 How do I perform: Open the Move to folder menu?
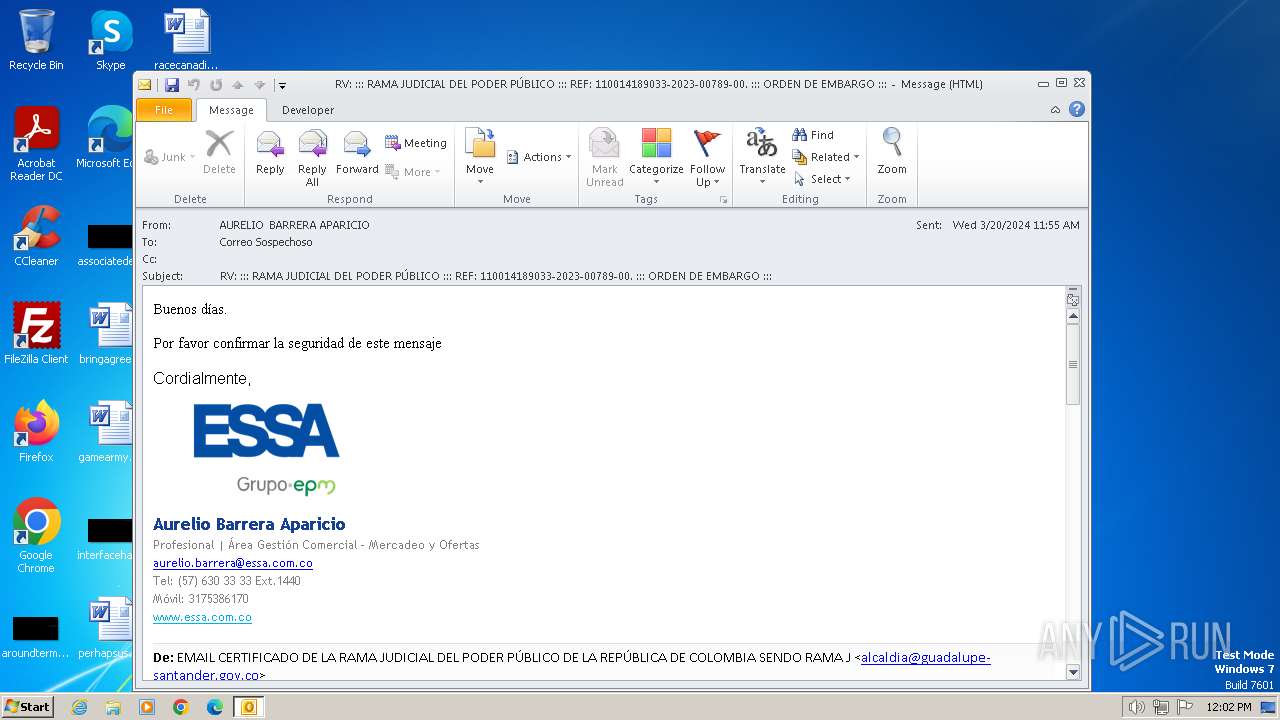pos(480,155)
